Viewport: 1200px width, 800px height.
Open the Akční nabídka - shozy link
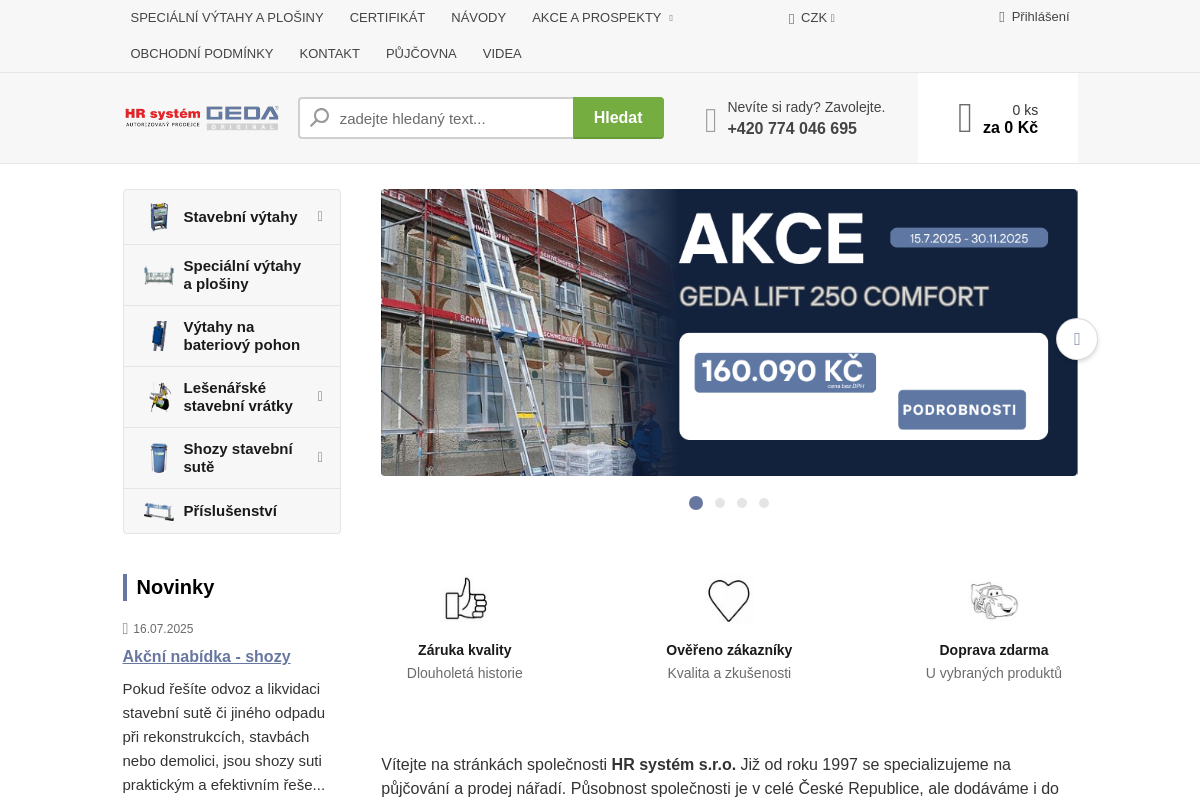click(x=207, y=656)
